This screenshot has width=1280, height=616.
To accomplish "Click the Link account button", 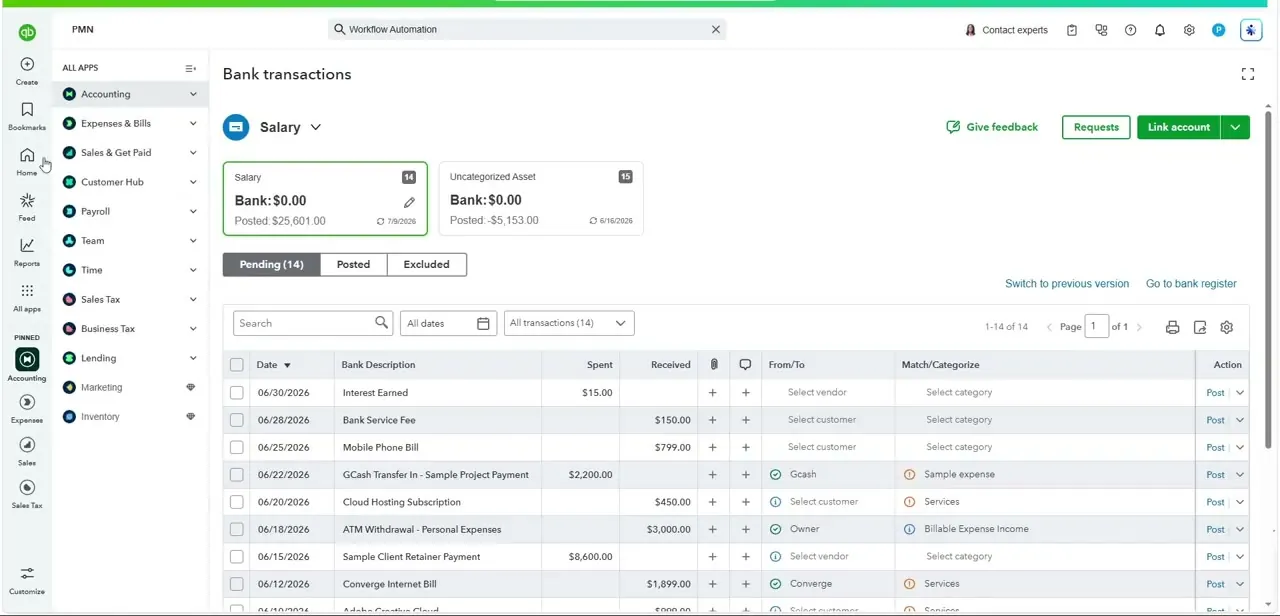I will click(1179, 127).
